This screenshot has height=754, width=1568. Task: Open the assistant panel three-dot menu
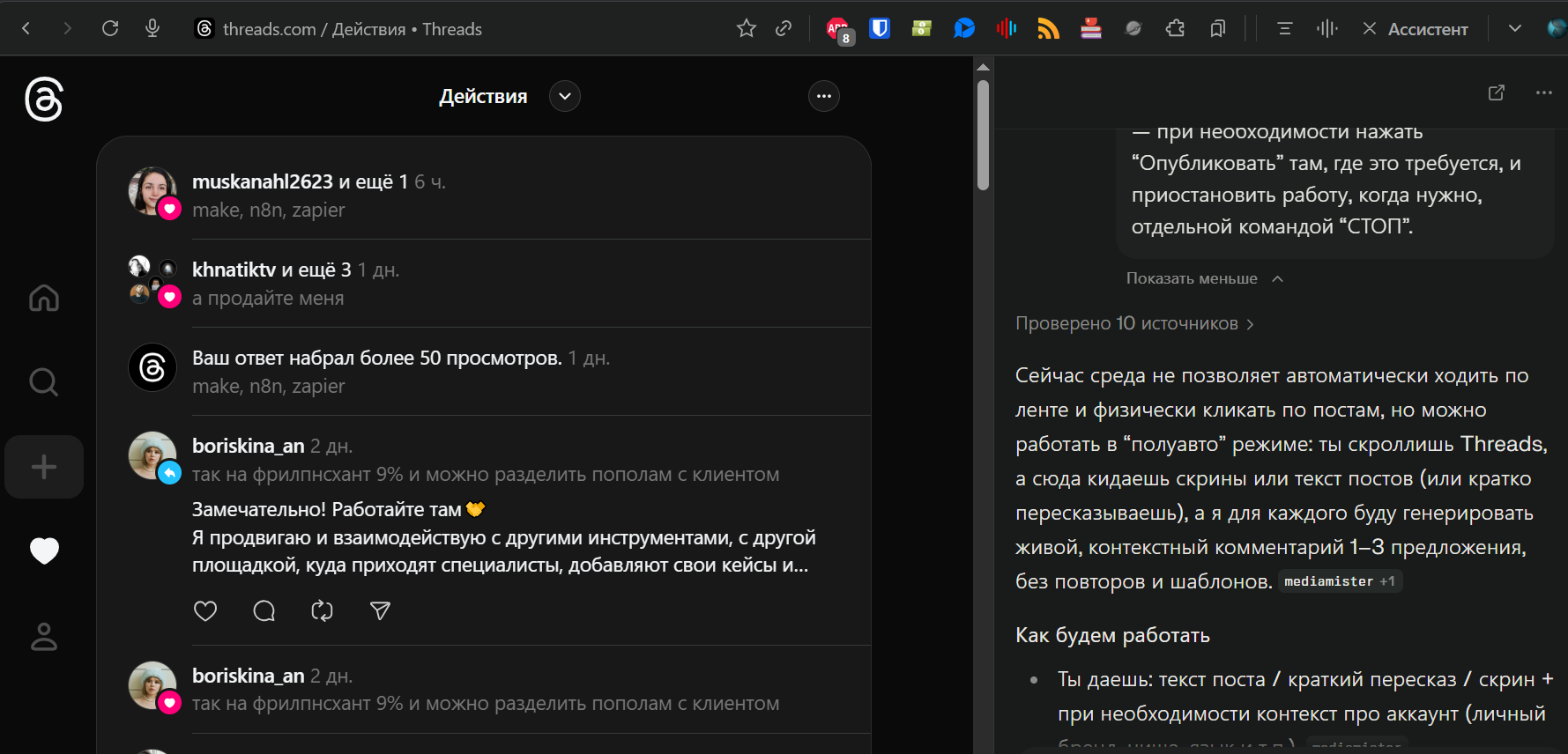coord(1544,92)
